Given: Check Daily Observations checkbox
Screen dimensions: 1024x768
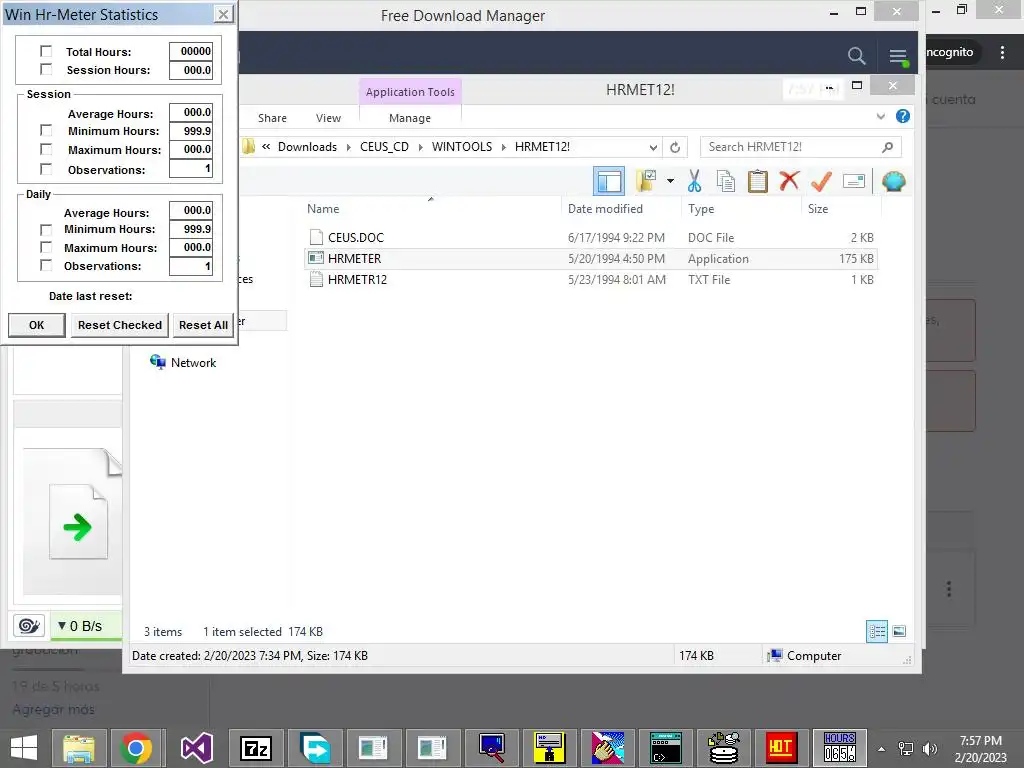Looking at the screenshot, I should (x=46, y=265).
